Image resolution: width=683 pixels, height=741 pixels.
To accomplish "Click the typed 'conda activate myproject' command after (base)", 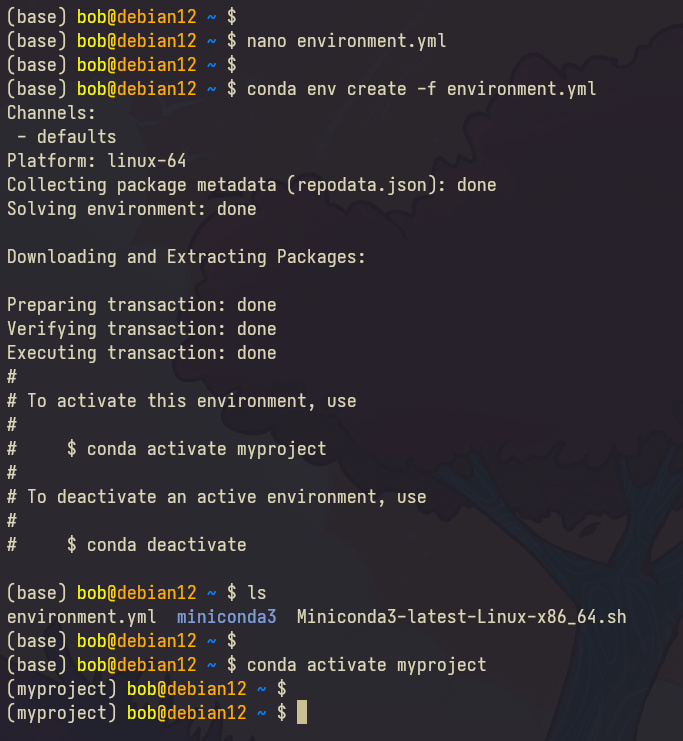I will 366,664.
